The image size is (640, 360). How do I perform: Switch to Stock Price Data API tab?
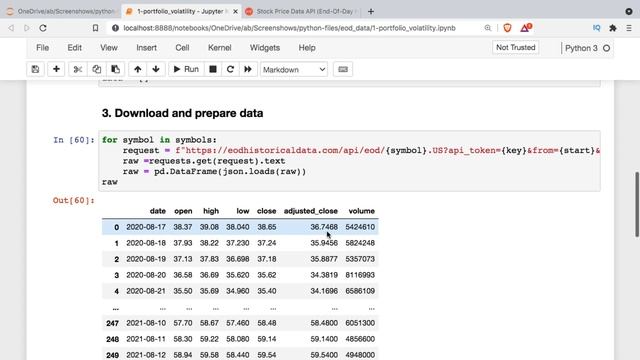301,11
